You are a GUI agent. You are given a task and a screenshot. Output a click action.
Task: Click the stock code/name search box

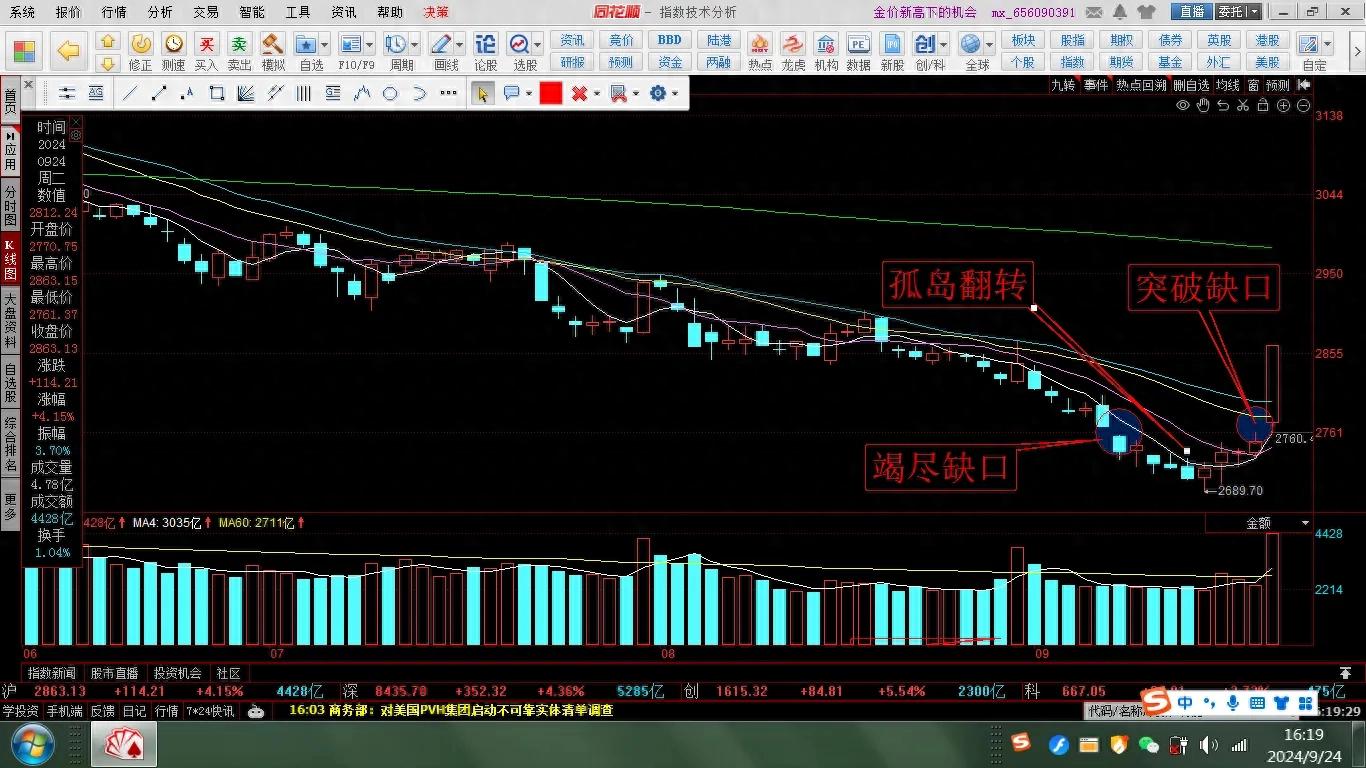point(1116,710)
